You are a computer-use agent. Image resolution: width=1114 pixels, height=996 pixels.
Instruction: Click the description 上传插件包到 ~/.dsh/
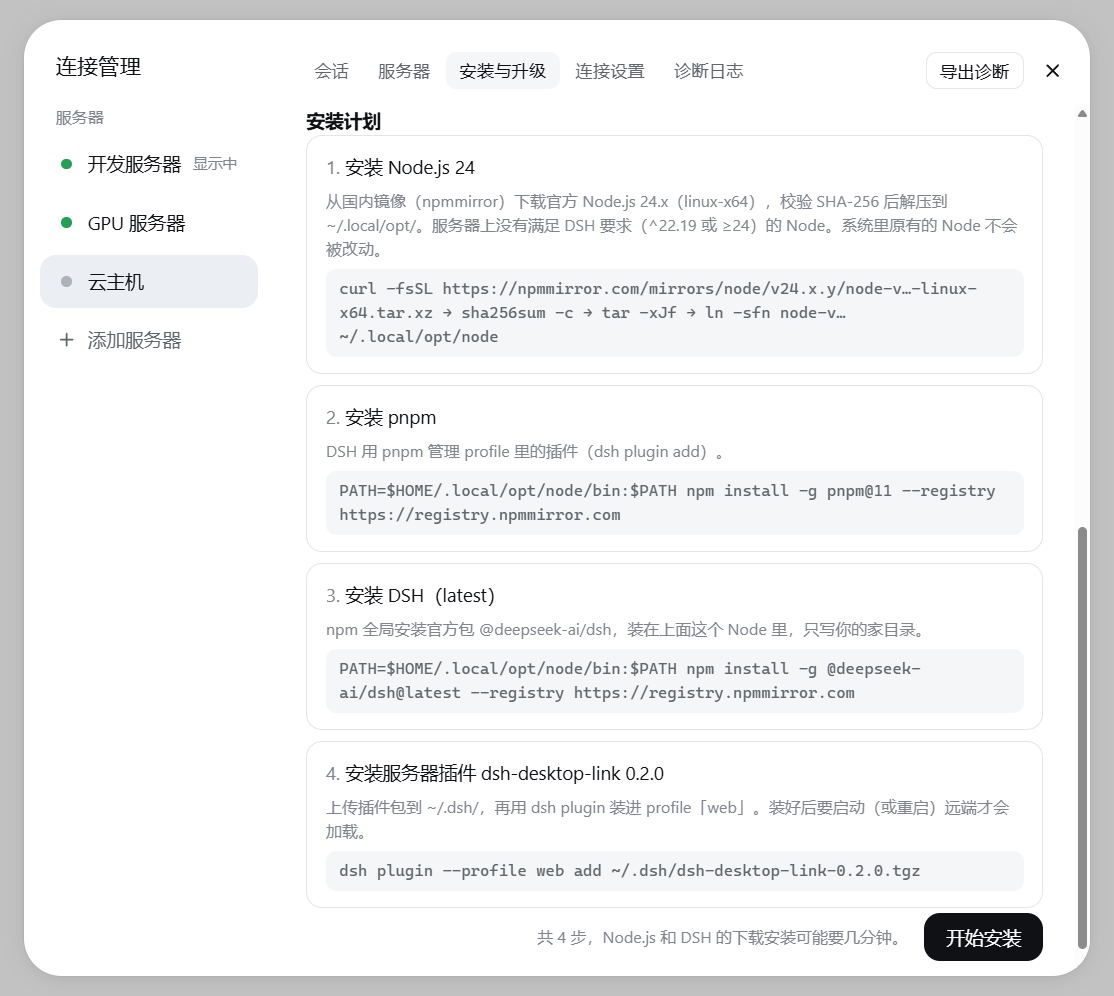(x=668, y=819)
